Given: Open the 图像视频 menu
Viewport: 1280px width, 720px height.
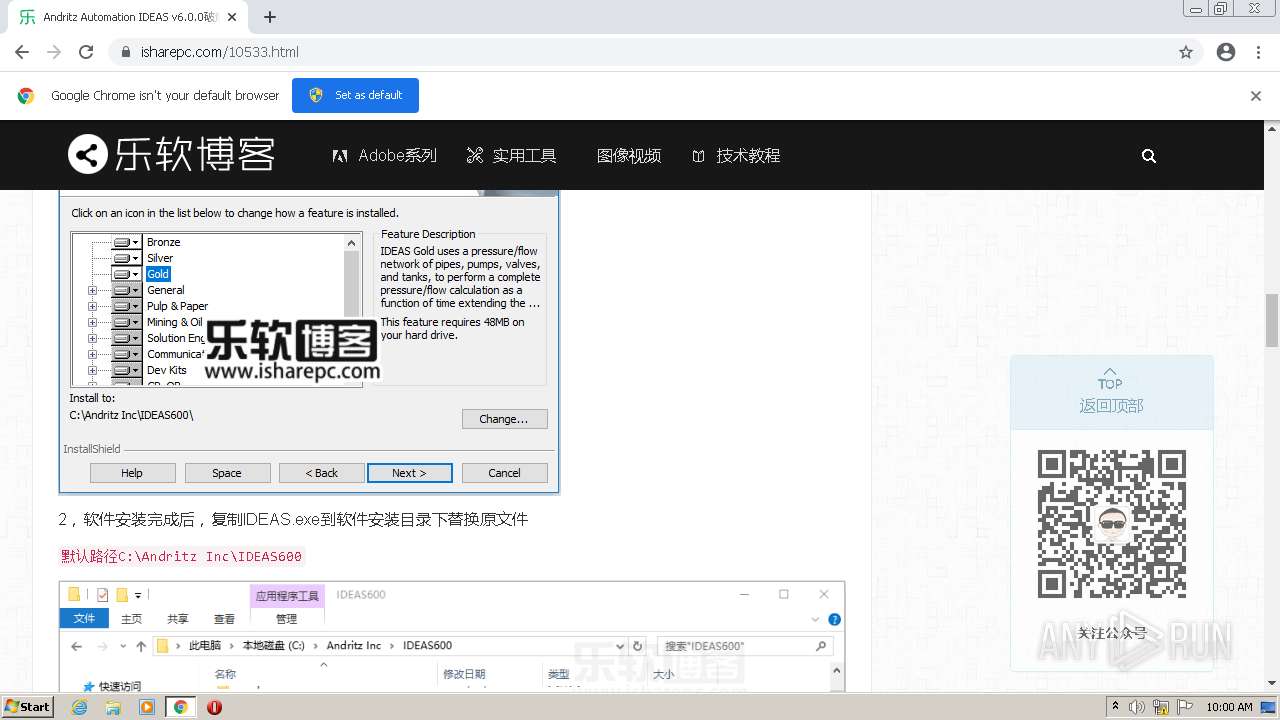Looking at the screenshot, I should tap(629, 155).
